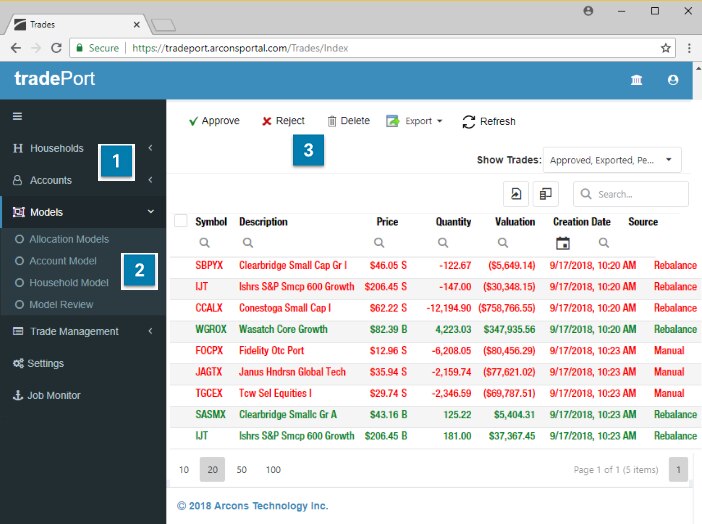This screenshot has width=702, height=524.
Task: Open the Export dropdown
Action: pos(414,121)
